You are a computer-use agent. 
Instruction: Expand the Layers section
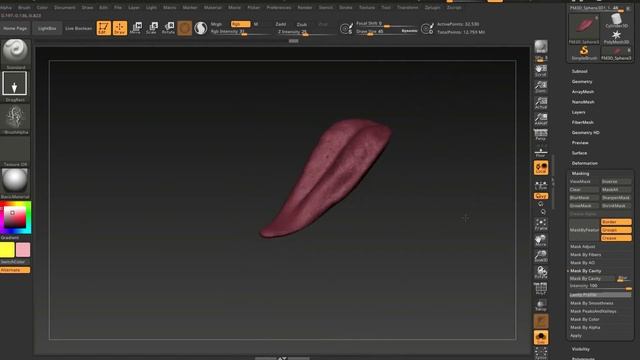(x=579, y=112)
